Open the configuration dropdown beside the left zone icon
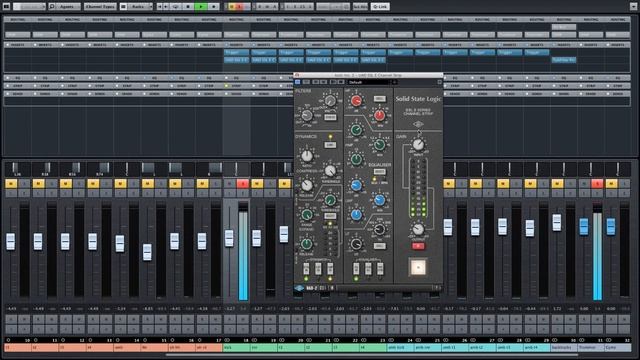Image resolution: width=640 pixels, height=360 pixels. pos(29,7)
